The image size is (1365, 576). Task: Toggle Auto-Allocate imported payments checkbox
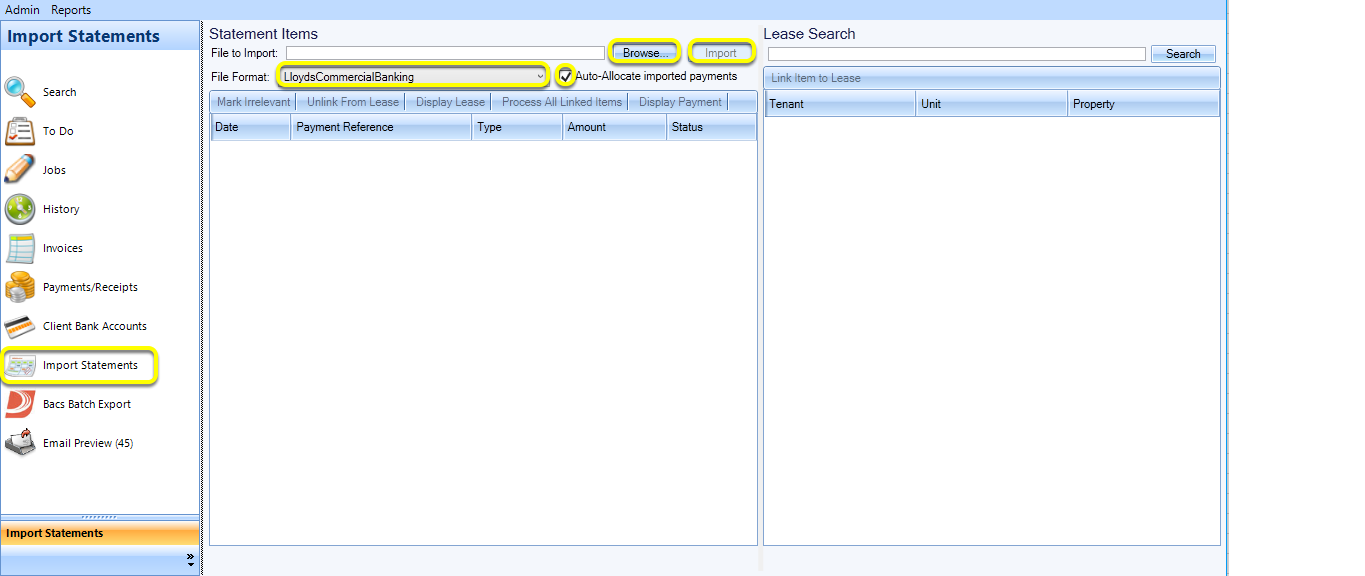tap(566, 76)
